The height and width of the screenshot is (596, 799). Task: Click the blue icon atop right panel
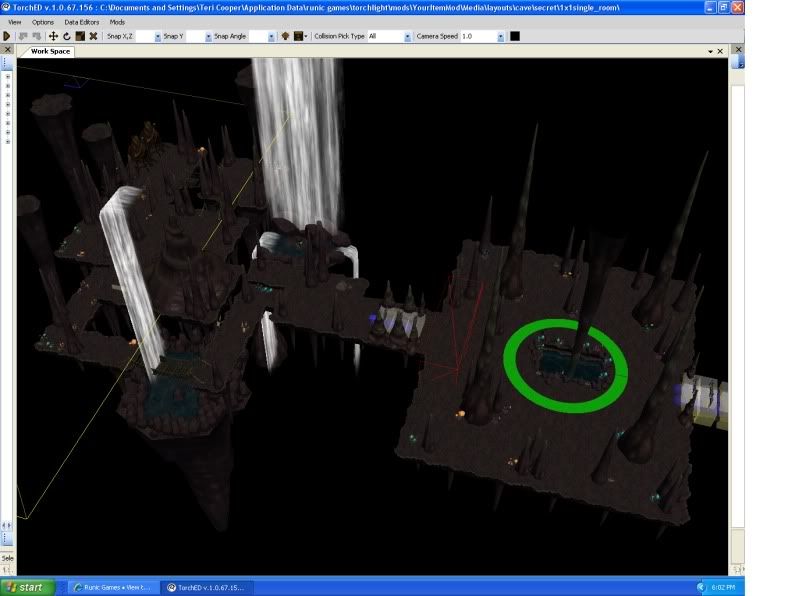[x=738, y=62]
